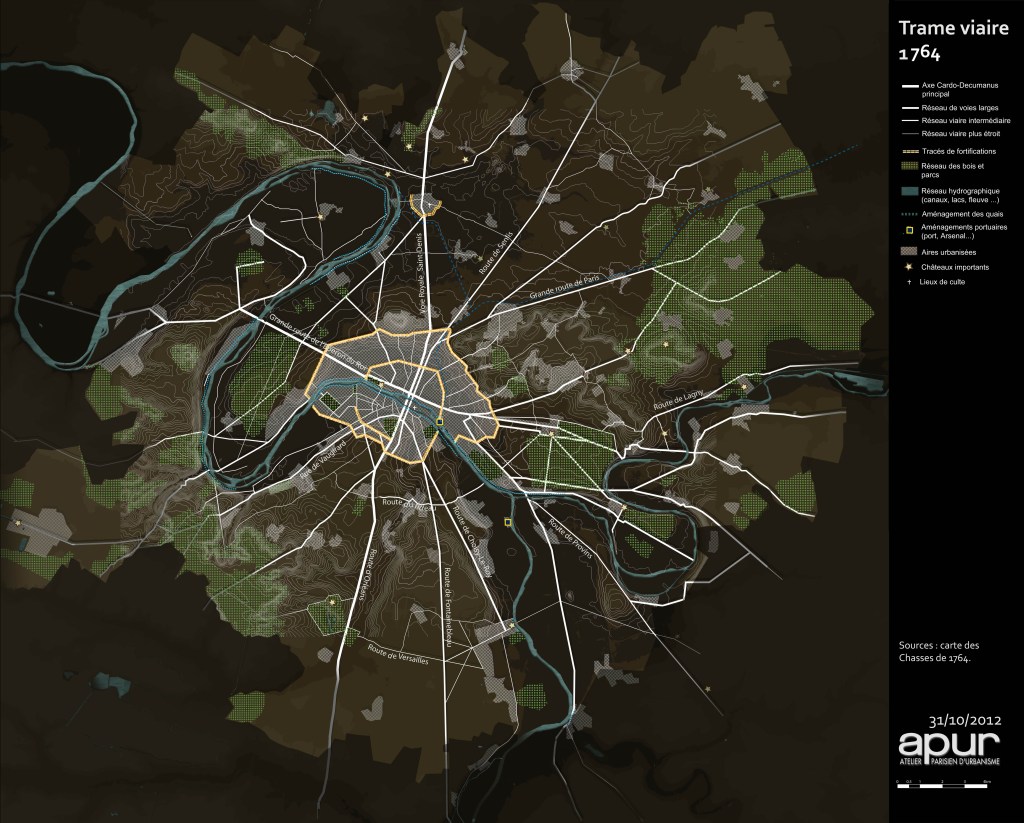Select the yellow square port symbol in legend
The height and width of the screenshot is (823, 1024).
tap(908, 229)
